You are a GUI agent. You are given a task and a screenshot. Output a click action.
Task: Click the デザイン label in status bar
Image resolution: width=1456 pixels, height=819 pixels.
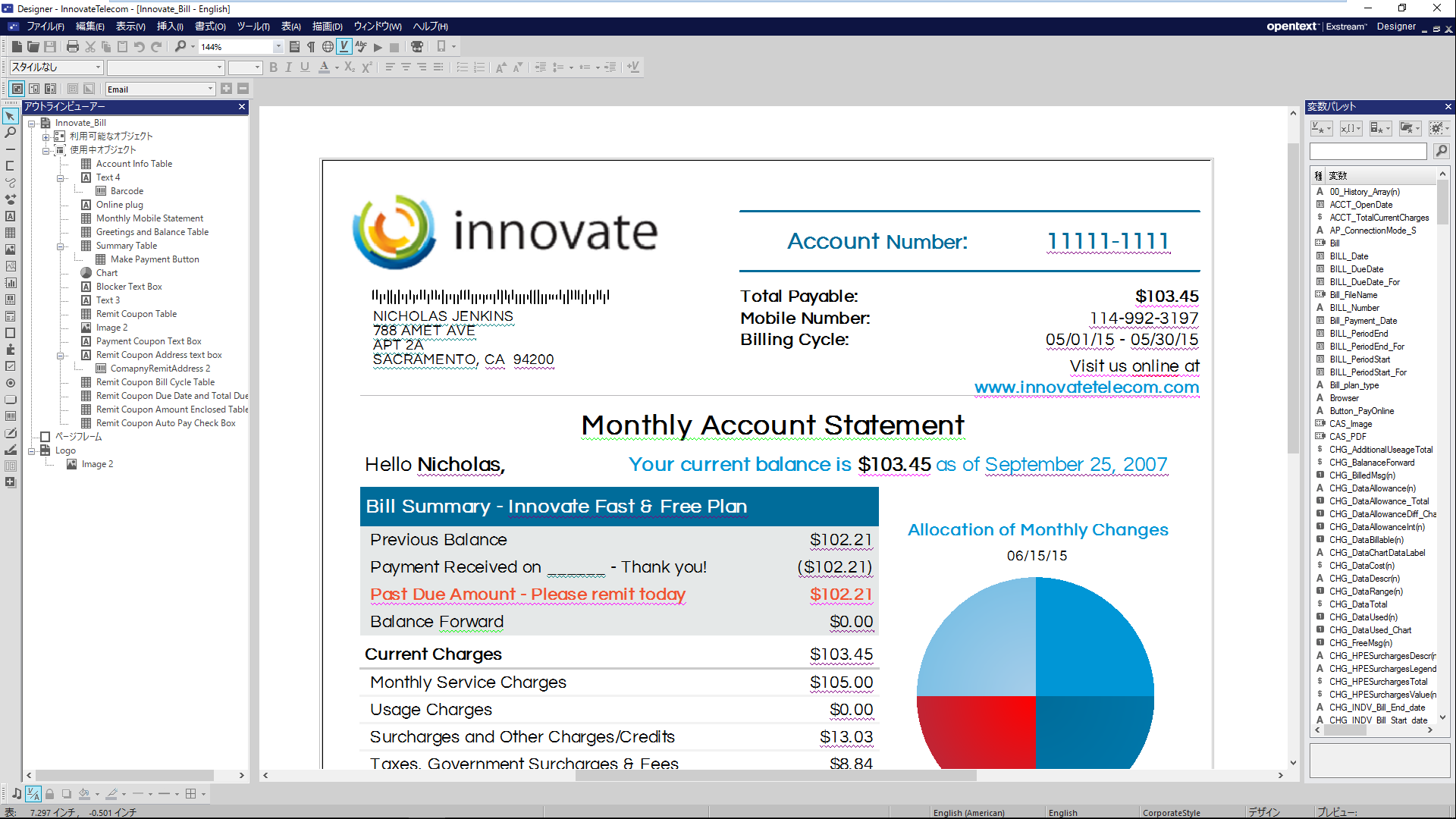(1264, 812)
